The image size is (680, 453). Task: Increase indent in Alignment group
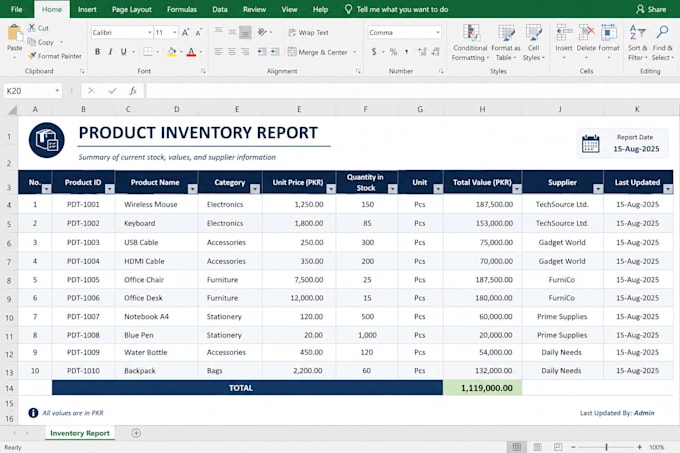tap(275, 52)
